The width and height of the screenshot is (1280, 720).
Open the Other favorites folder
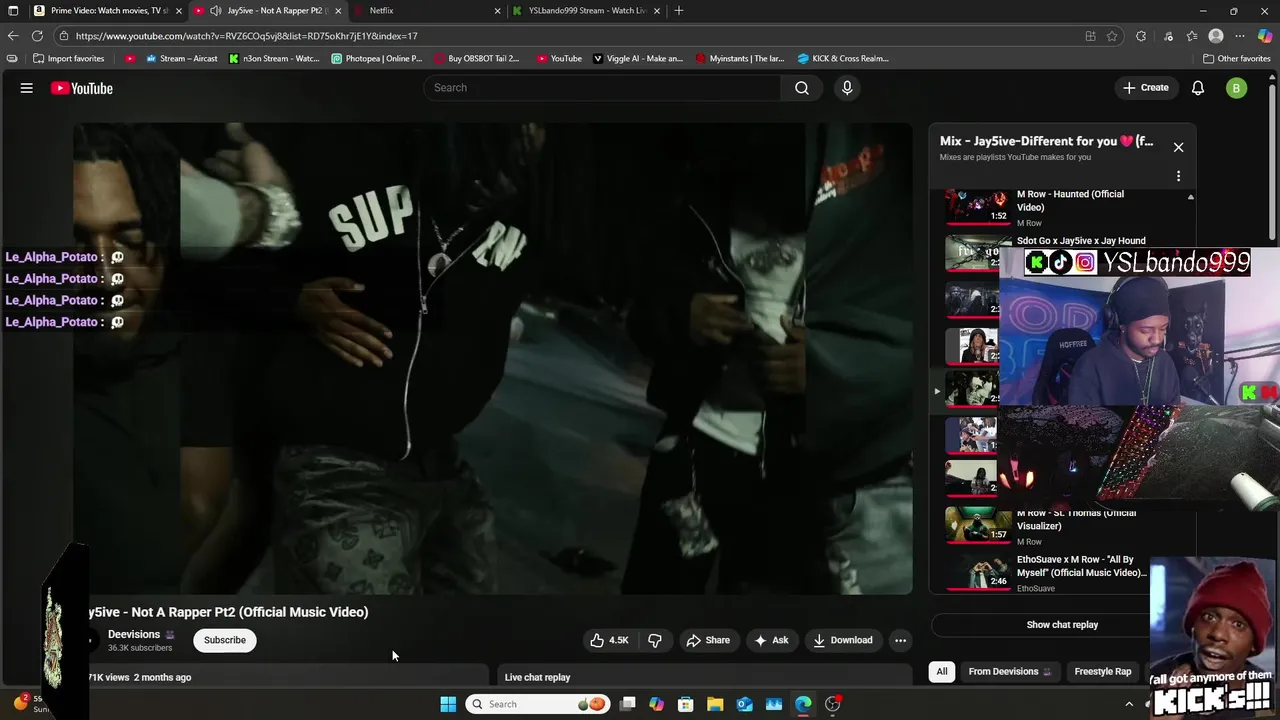(x=1236, y=58)
